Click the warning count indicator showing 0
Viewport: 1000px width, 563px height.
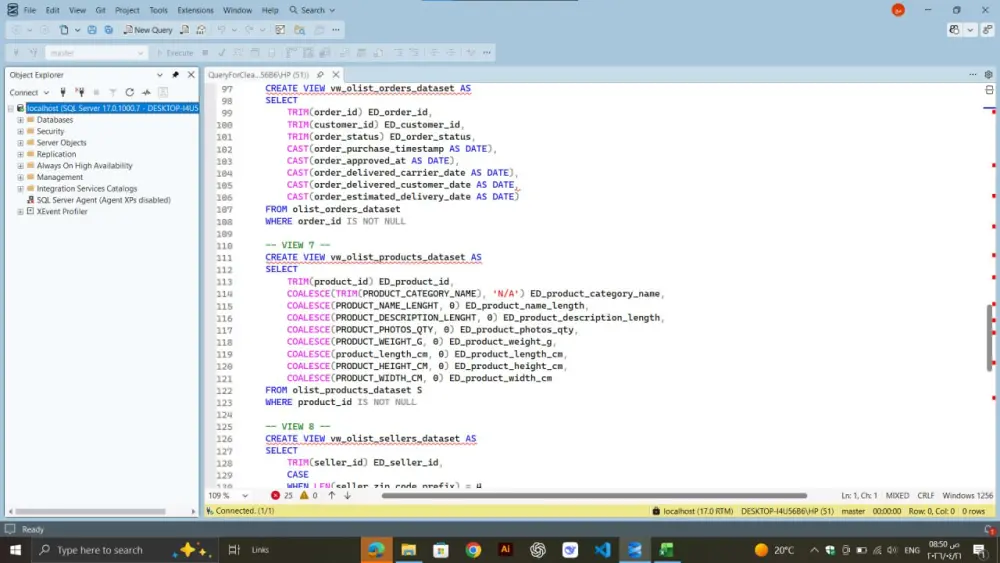[308, 495]
